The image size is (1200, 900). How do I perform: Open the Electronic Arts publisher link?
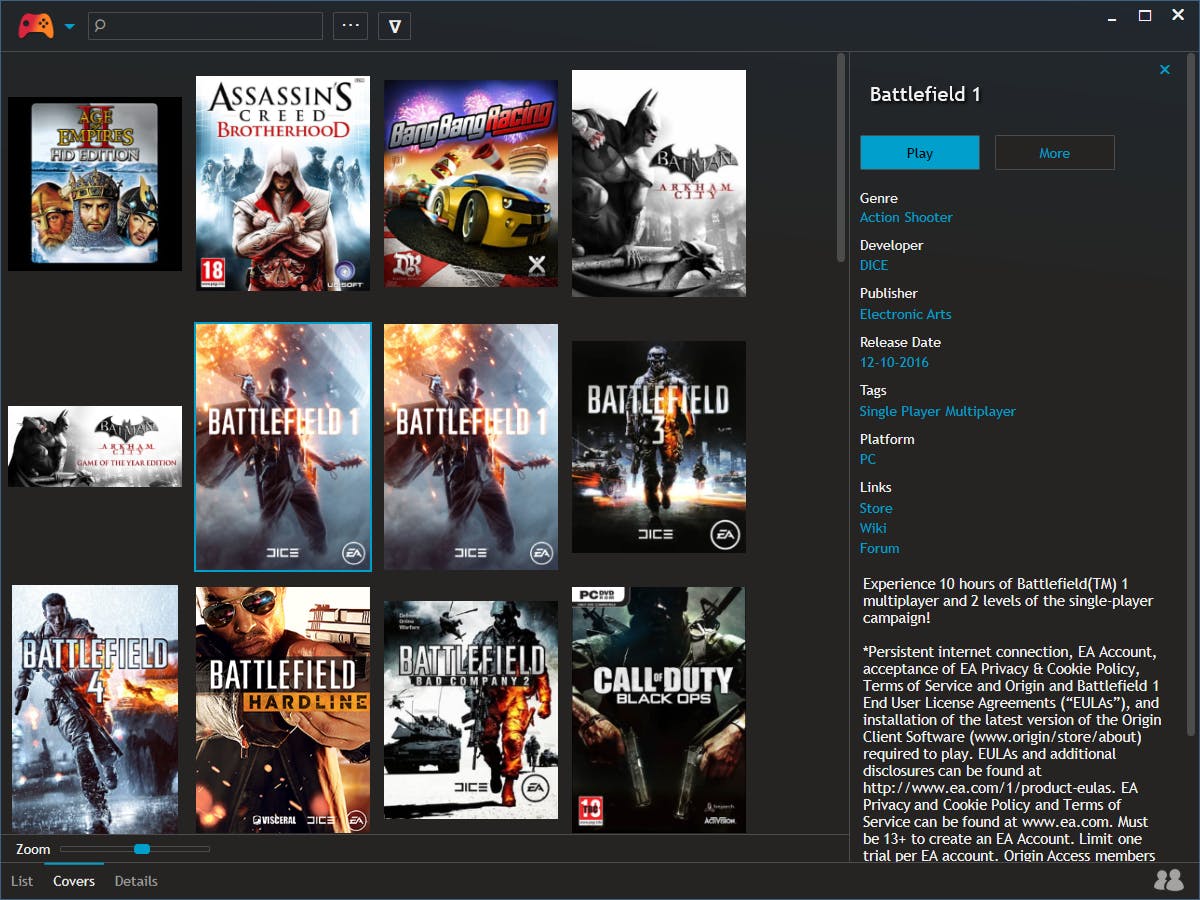(x=906, y=314)
